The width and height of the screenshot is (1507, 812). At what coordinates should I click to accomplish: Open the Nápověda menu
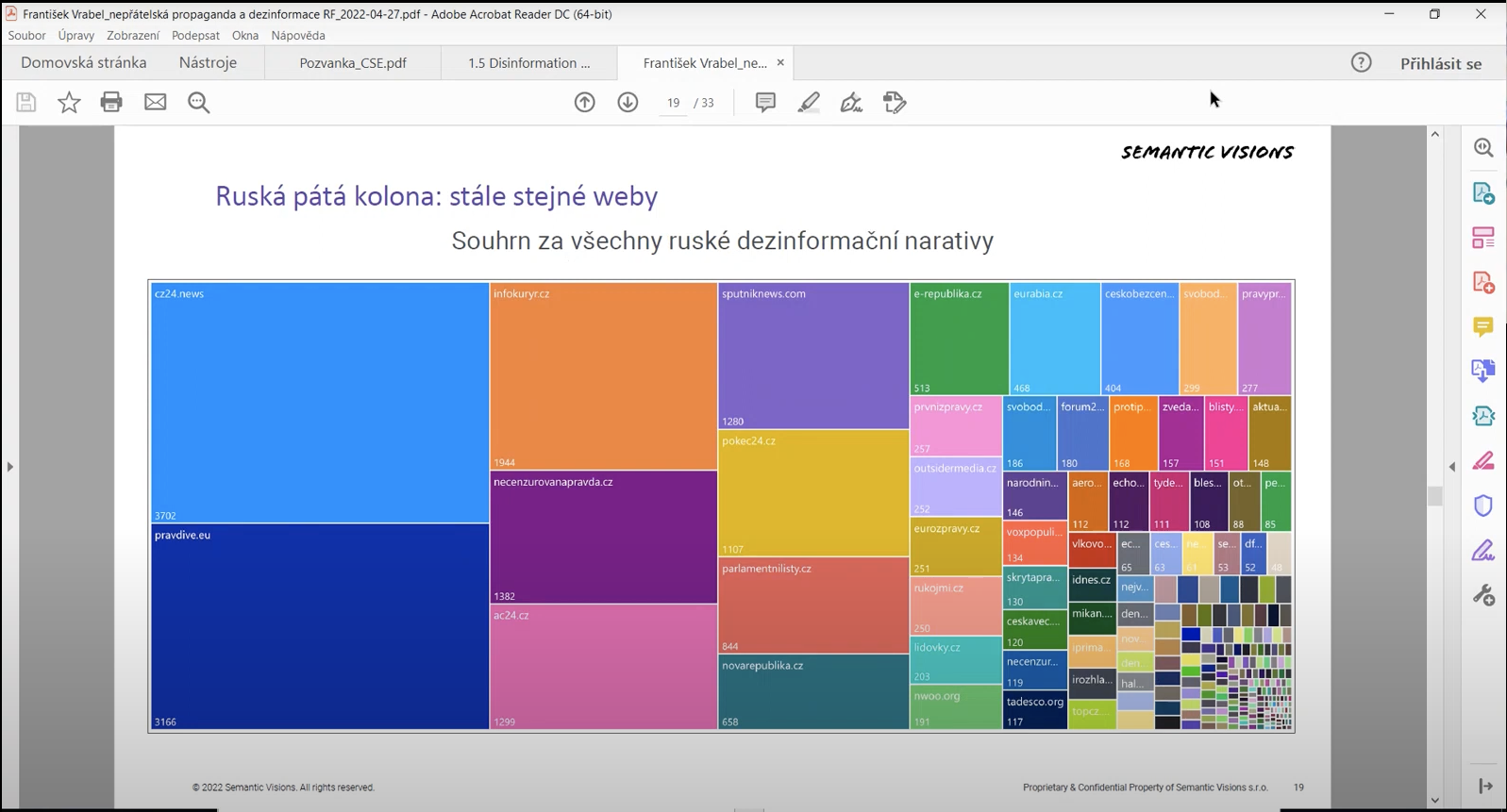click(x=298, y=36)
